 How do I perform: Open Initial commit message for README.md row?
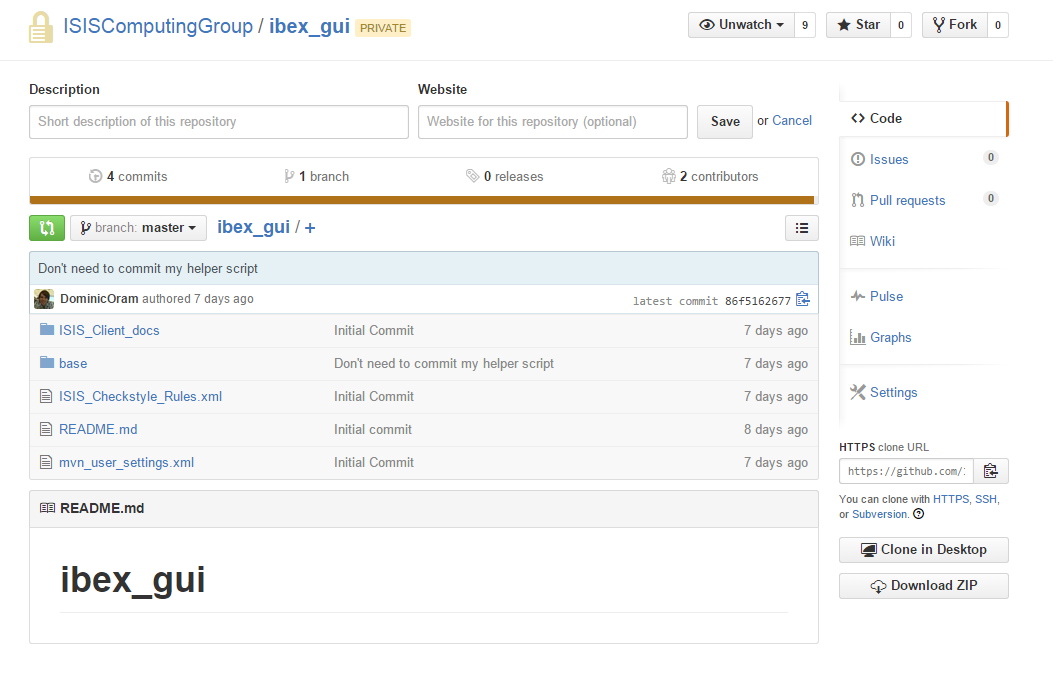tap(373, 429)
